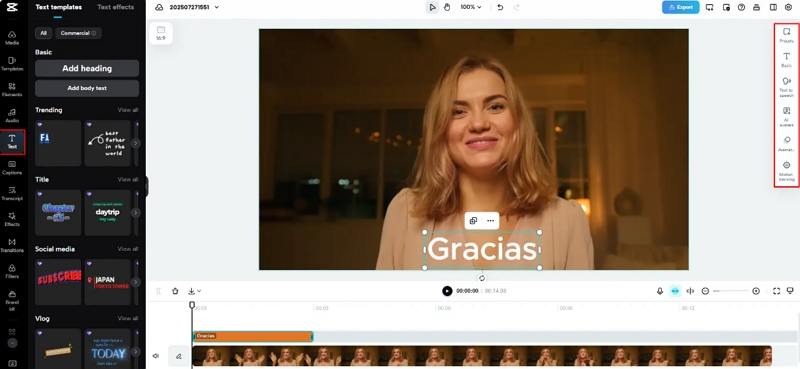This screenshot has height=369, width=800.
Task: Click the Export button
Action: (681, 7)
